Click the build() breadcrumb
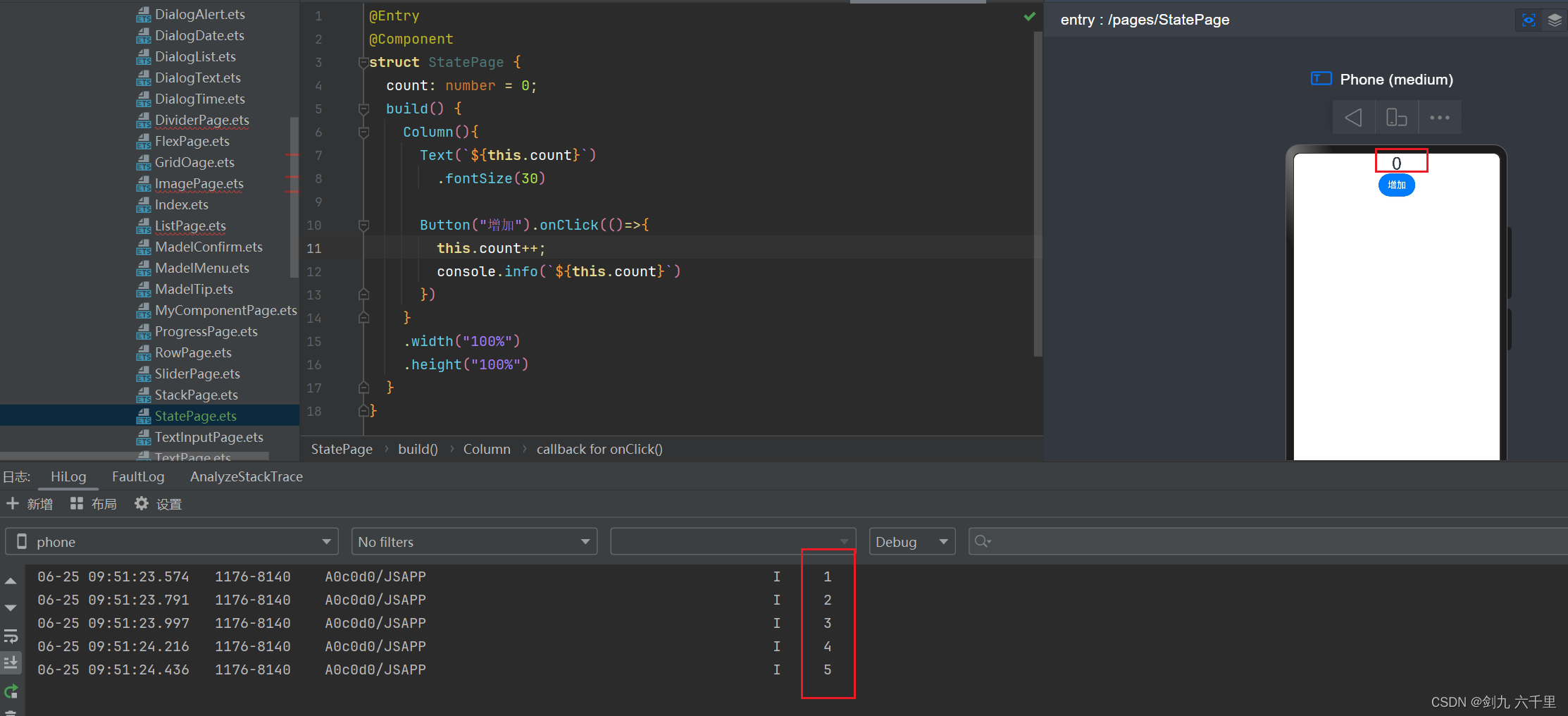The height and width of the screenshot is (716, 1568). 418,449
